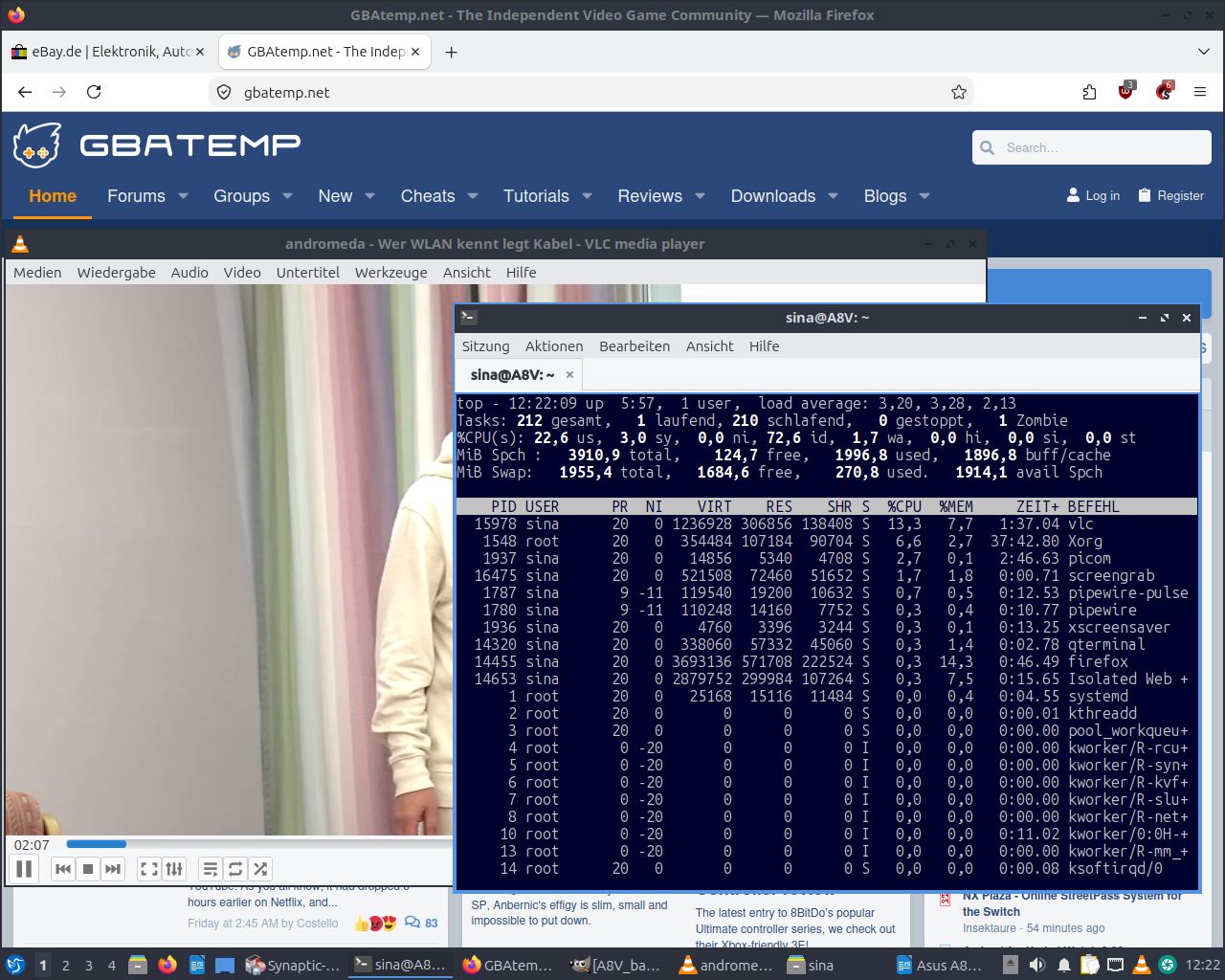The height and width of the screenshot is (980, 1225).
Task: Open the terminal Bearbeiten menu
Action: click(635, 346)
